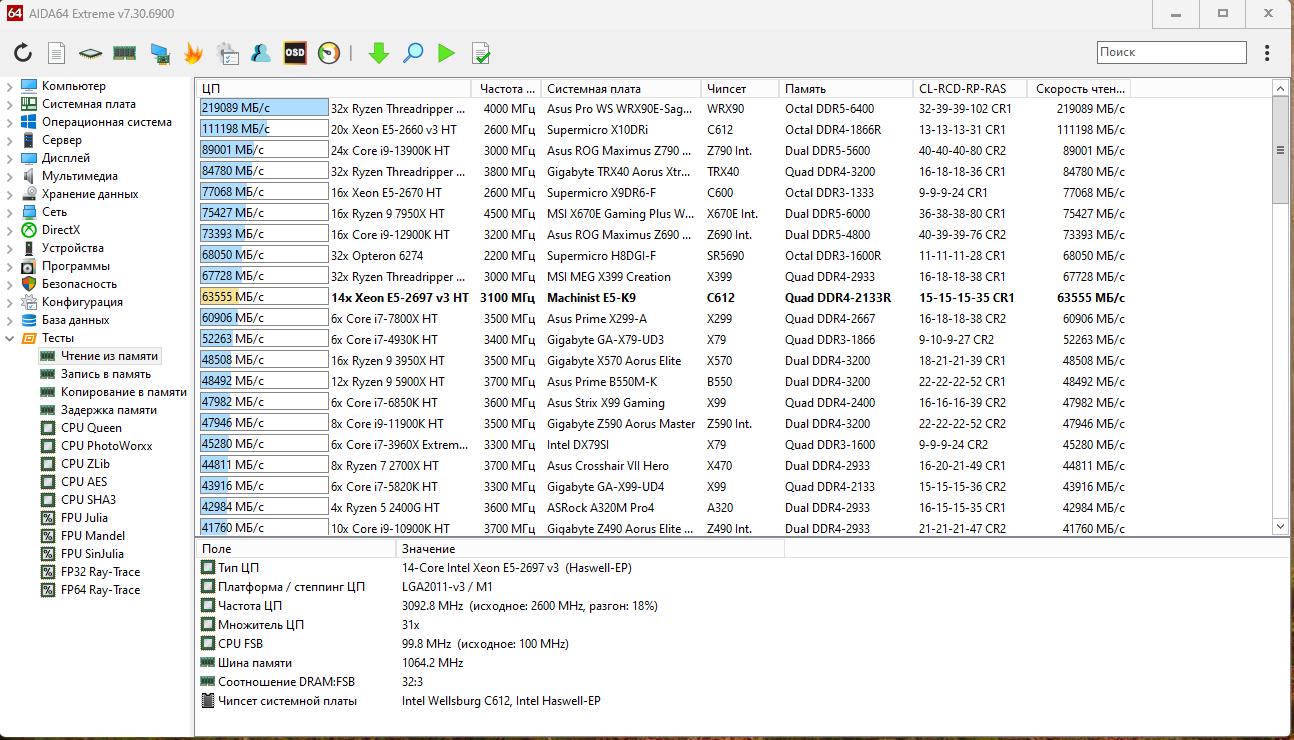Expand the Дисплей tree node
This screenshot has width=1294, height=740.
(10, 158)
